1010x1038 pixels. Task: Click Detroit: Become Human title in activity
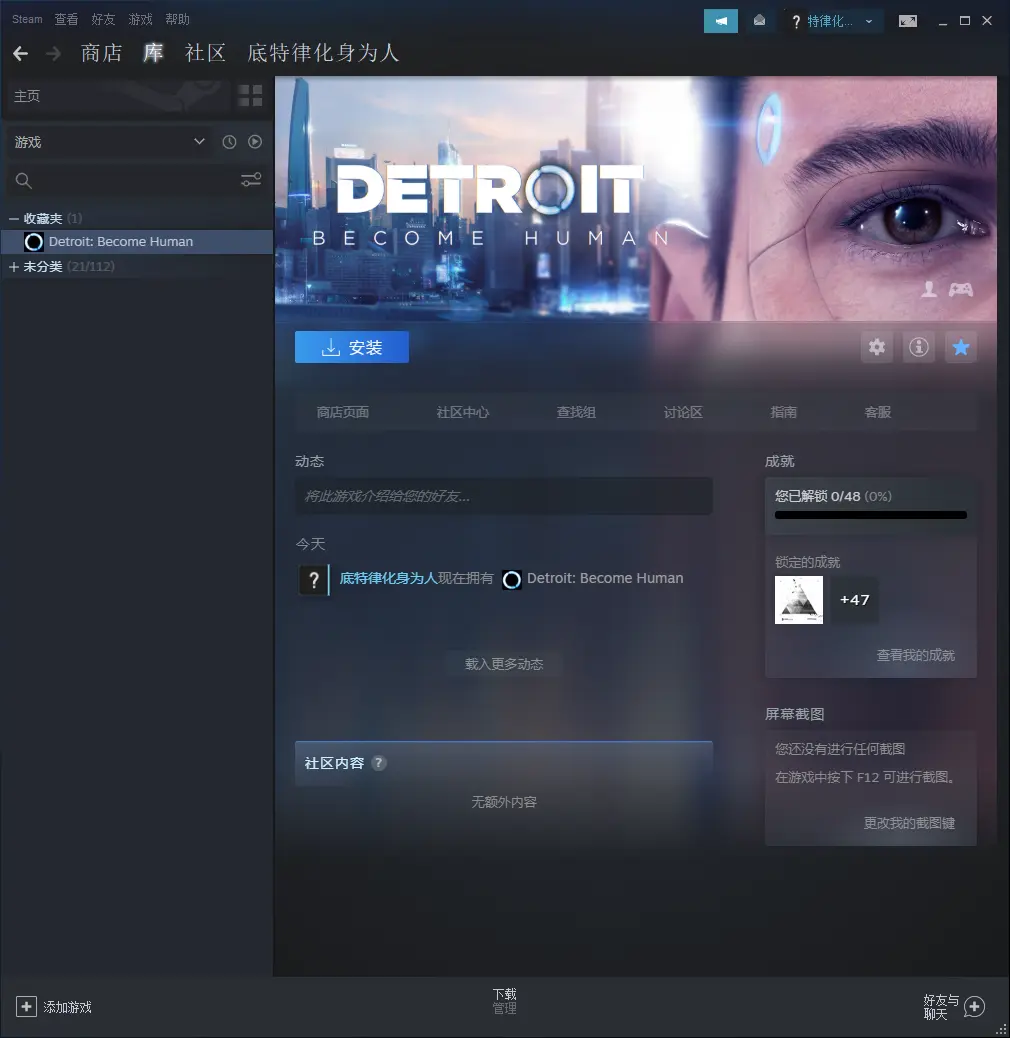[x=605, y=578]
